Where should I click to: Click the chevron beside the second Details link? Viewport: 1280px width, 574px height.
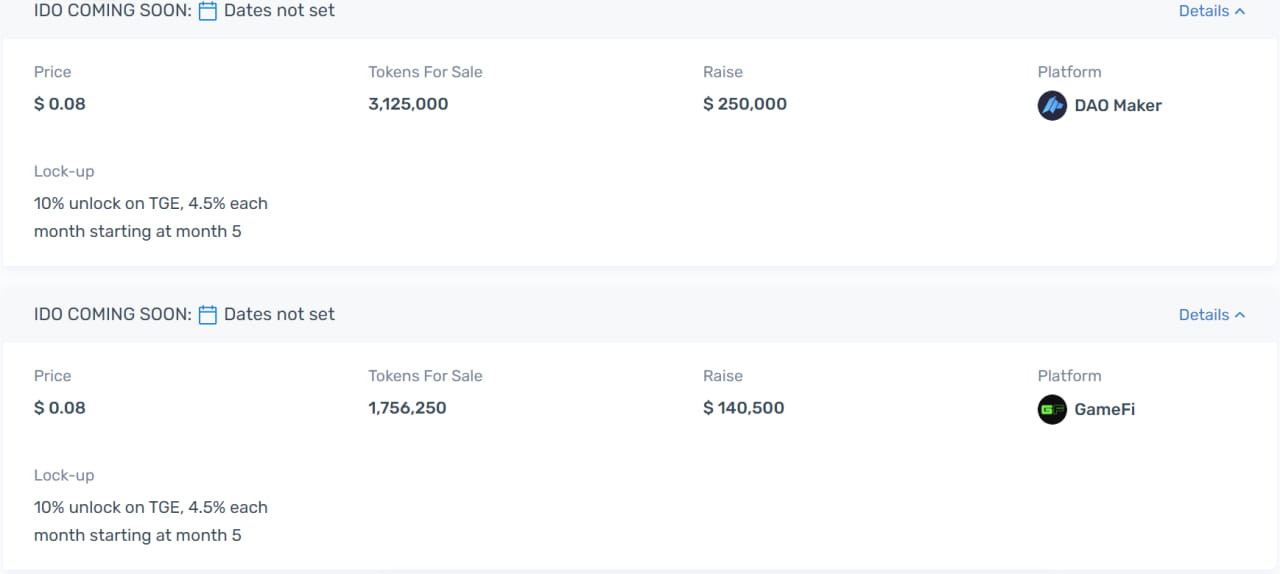[1240, 314]
